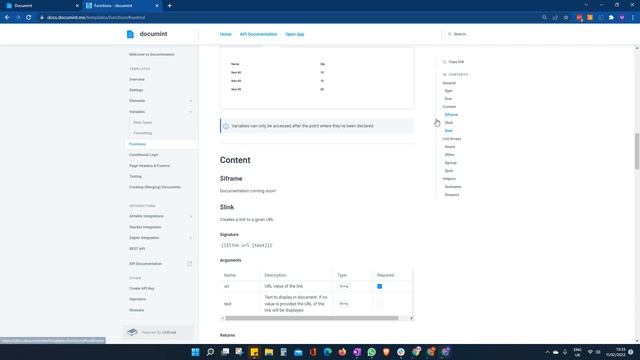
Task: Click the browser address bar
Action: (x=286, y=18)
